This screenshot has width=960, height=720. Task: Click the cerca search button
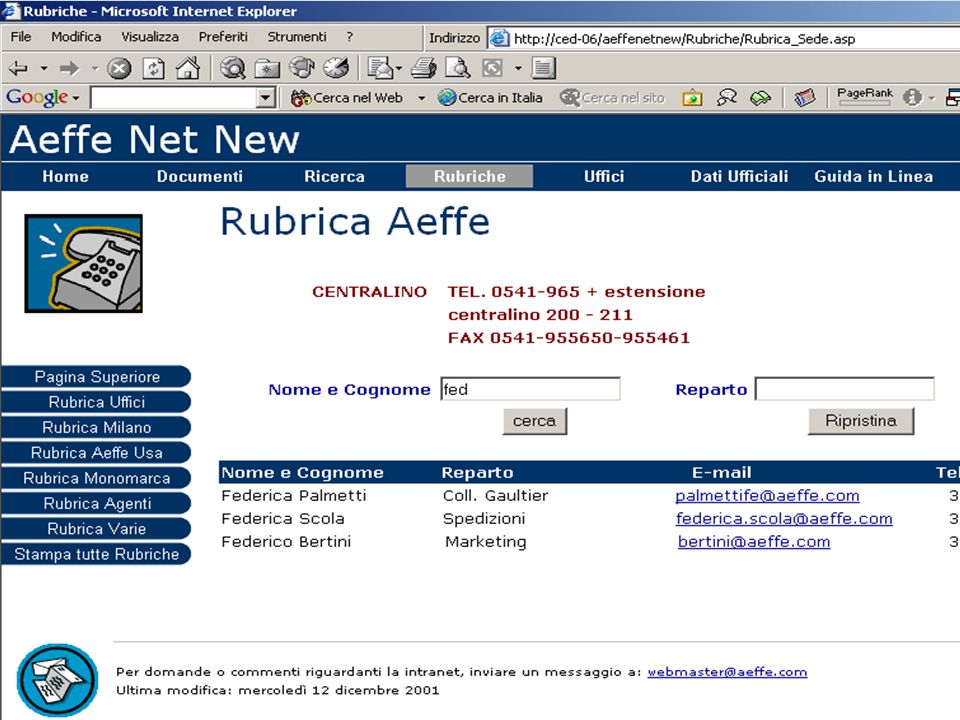coord(534,421)
